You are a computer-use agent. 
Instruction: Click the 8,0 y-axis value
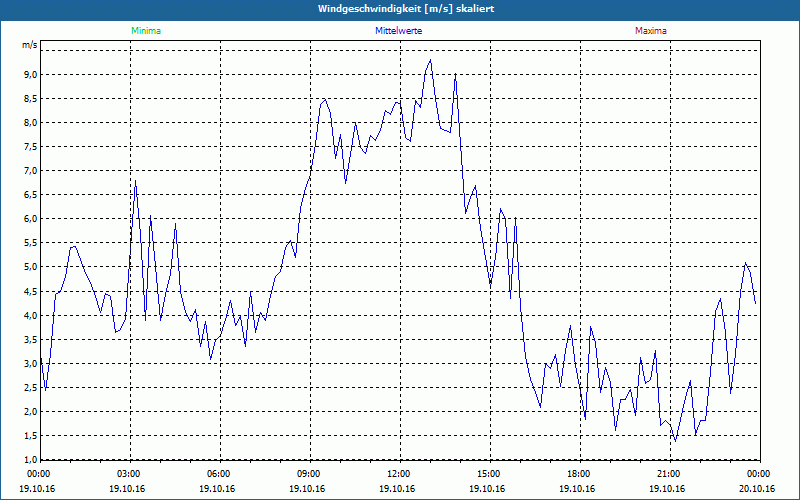31,122
